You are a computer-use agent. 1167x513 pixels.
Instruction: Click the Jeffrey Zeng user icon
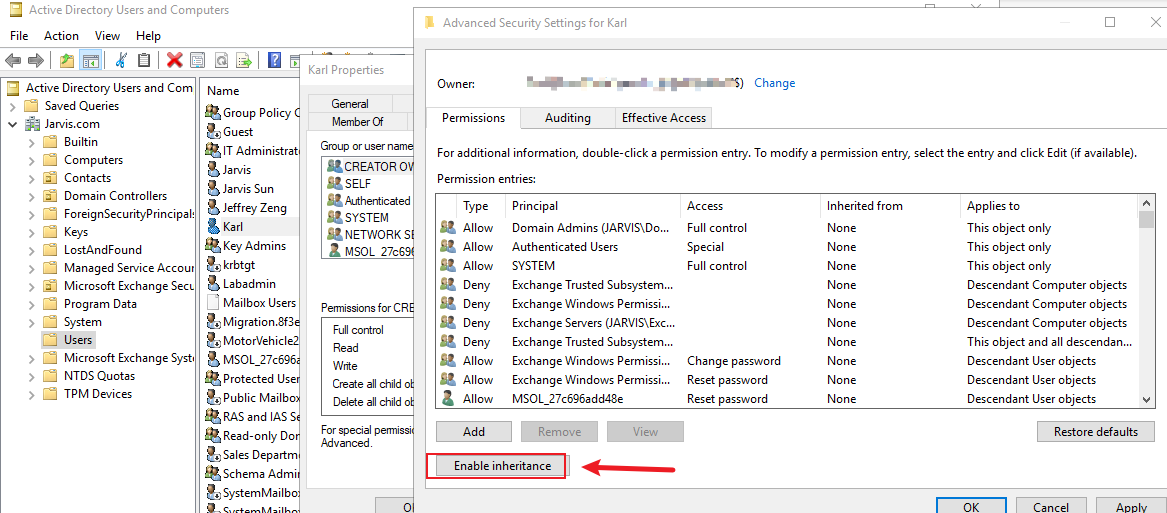pyautogui.click(x=213, y=208)
